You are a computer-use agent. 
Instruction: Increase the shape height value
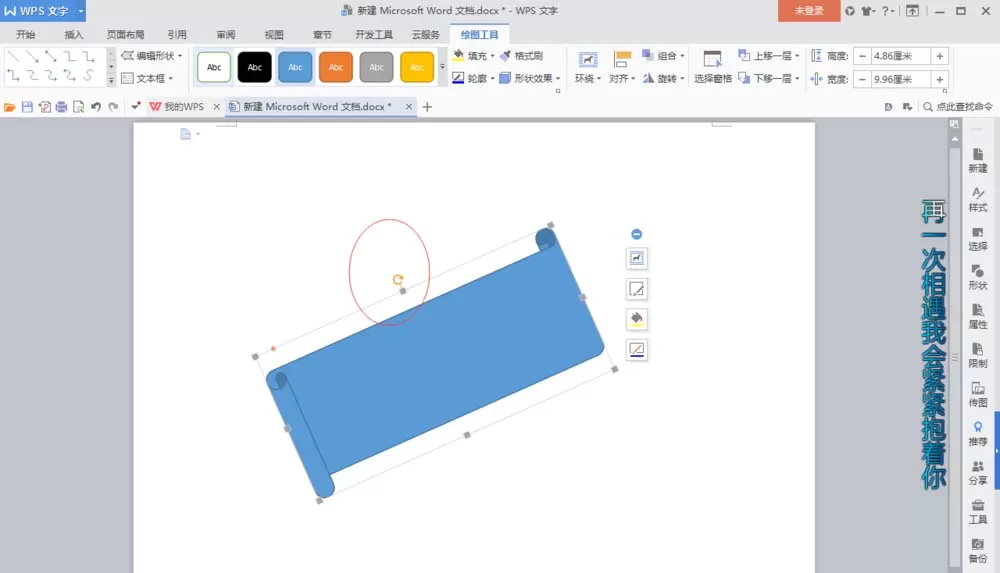coord(939,56)
